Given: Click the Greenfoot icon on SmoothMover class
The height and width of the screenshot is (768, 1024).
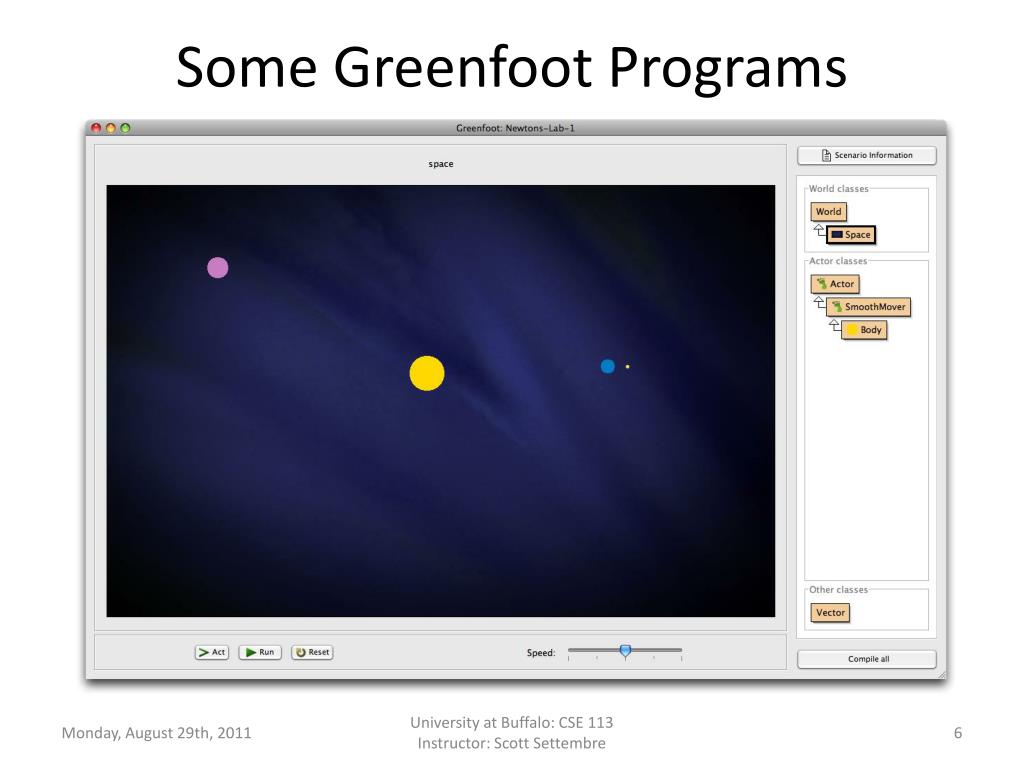Looking at the screenshot, I should click(837, 306).
